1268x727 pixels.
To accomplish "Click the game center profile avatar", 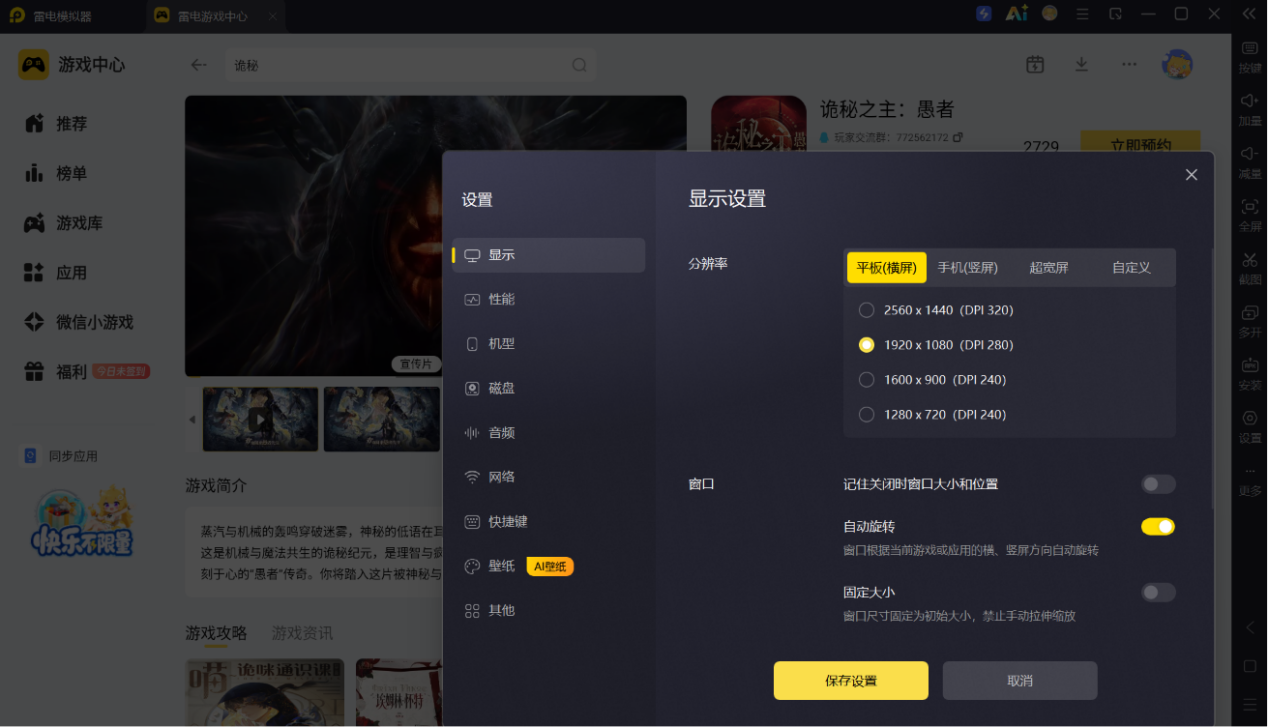I will click(1177, 64).
